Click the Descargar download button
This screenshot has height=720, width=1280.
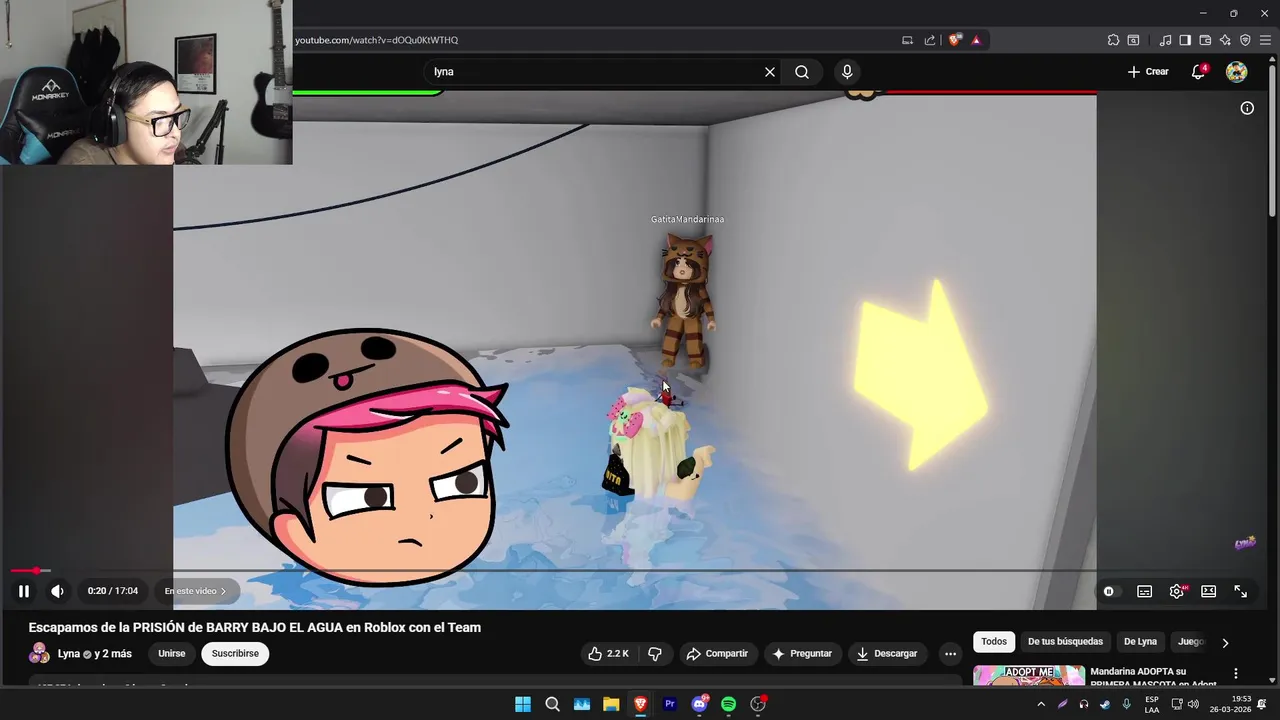(x=886, y=653)
